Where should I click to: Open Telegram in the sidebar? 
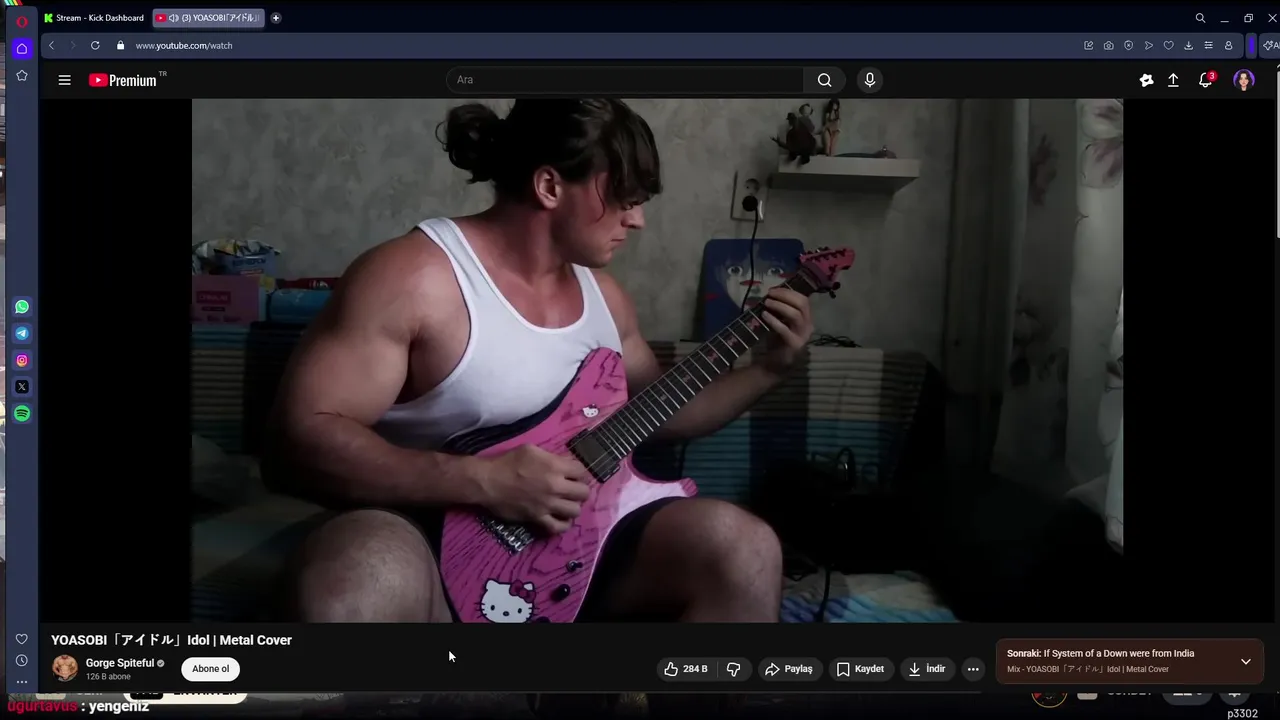22,334
